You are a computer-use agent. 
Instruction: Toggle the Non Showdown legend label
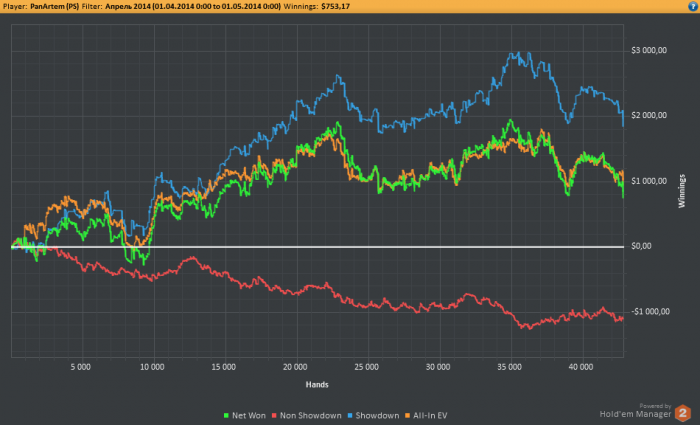point(311,416)
